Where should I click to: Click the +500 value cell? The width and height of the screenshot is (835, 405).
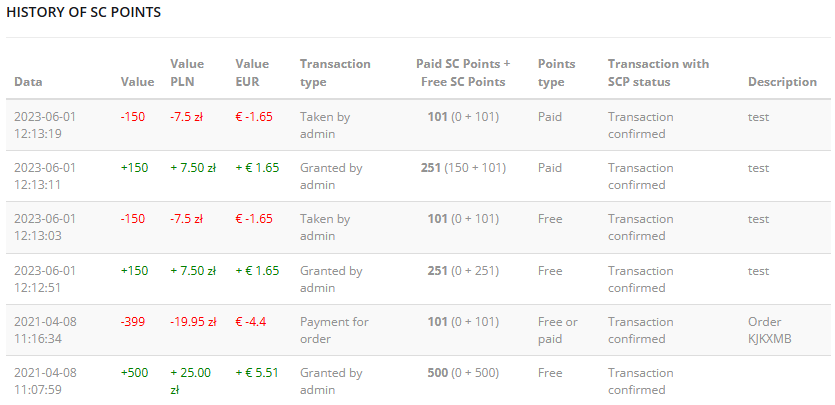tap(134, 373)
